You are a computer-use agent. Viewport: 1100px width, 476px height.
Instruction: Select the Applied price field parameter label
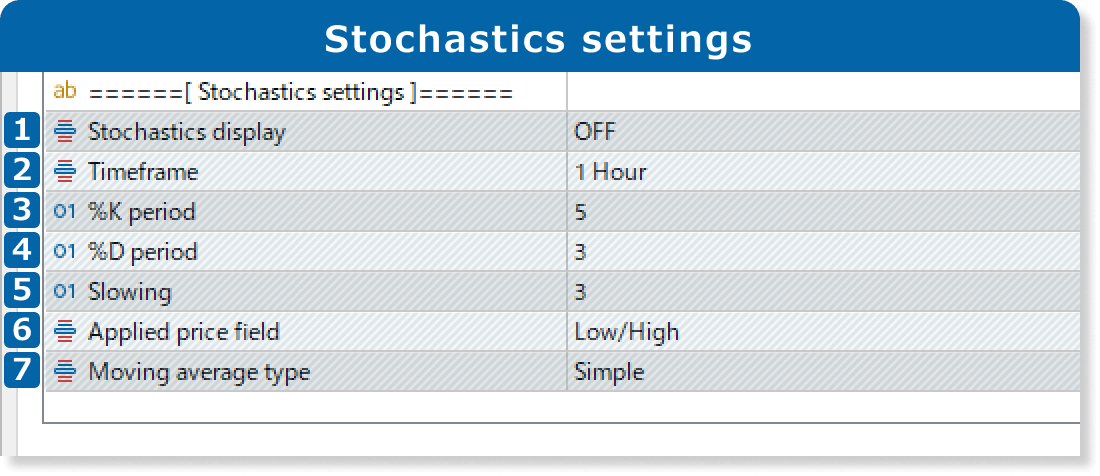pos(184,332)
